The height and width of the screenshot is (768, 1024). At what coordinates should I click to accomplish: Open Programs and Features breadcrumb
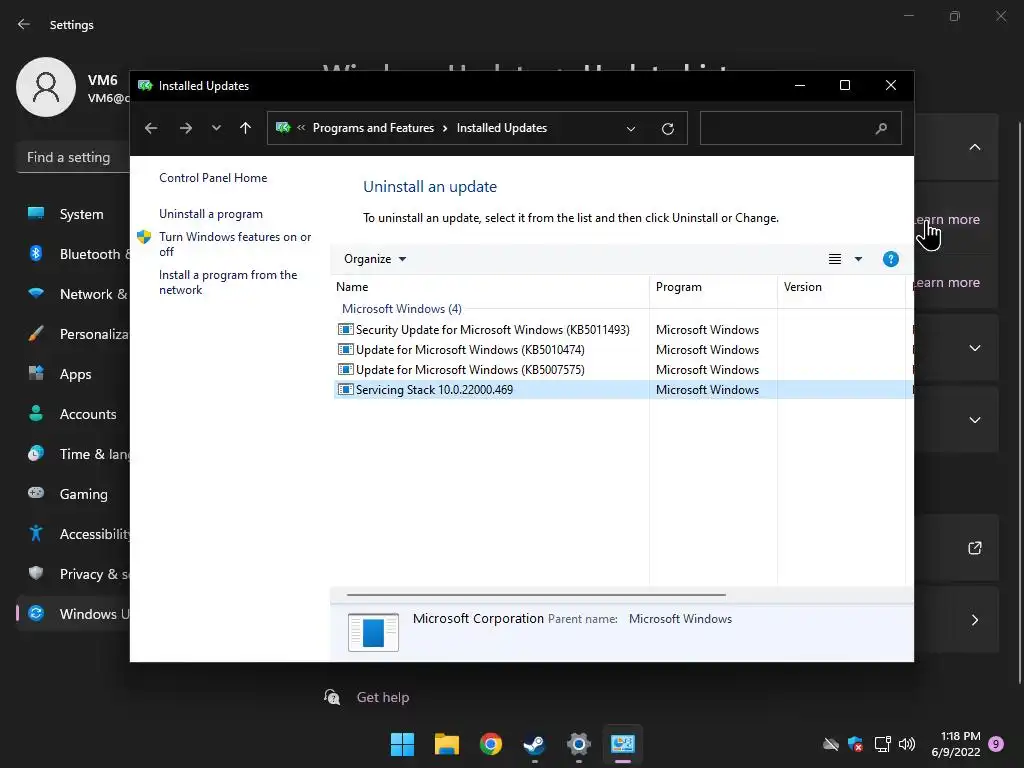[x=373, y=128]
